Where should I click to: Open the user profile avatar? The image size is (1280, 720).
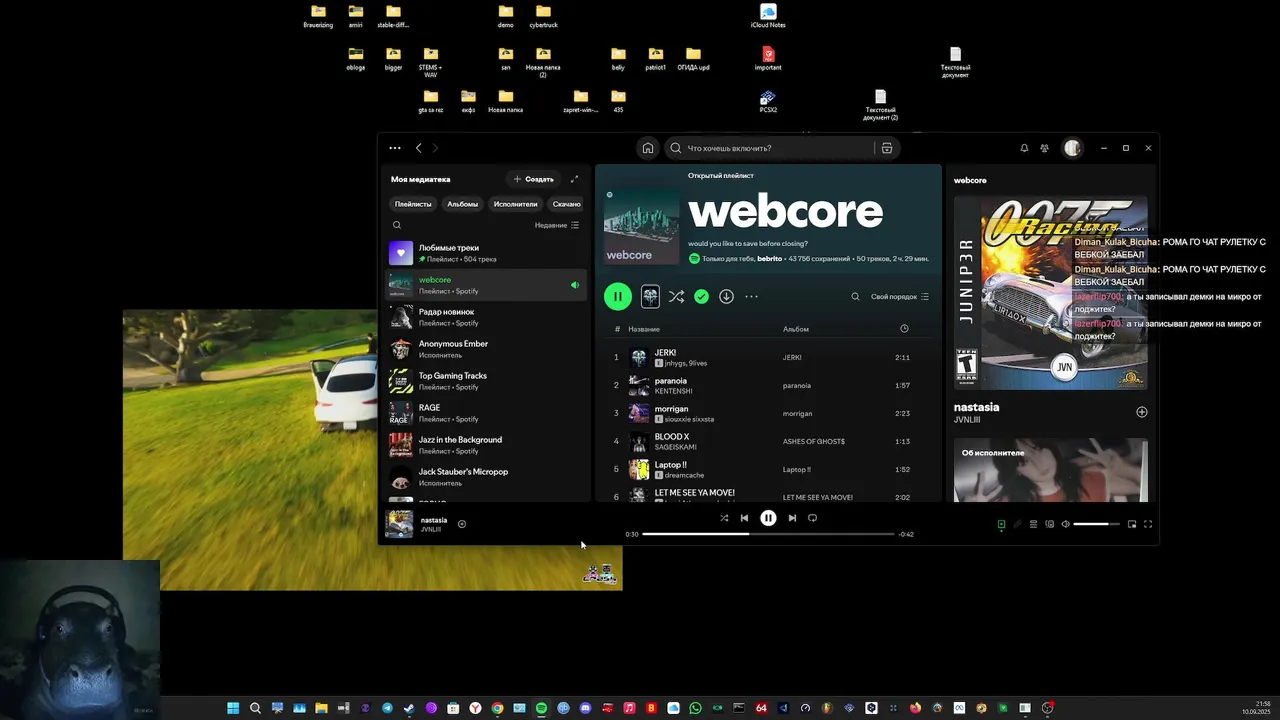click(1072, 148)
